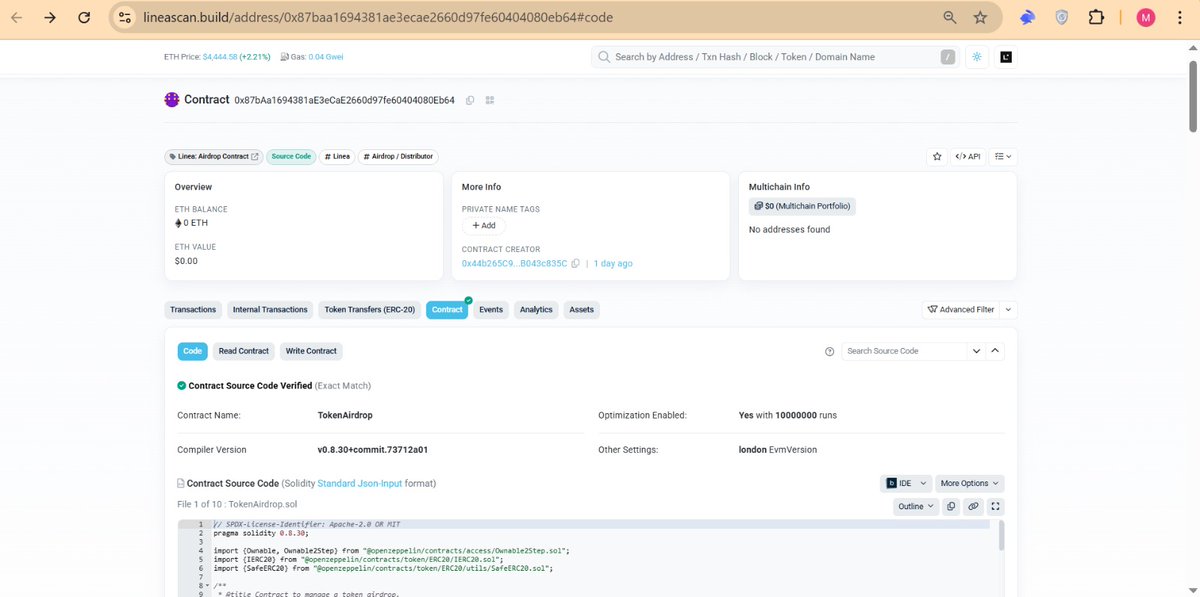This screenshot has width=1200, height=597.
Task: Click the ETH price $4,444.58 link
Action: pyautogui.click(x=220, y=57)
